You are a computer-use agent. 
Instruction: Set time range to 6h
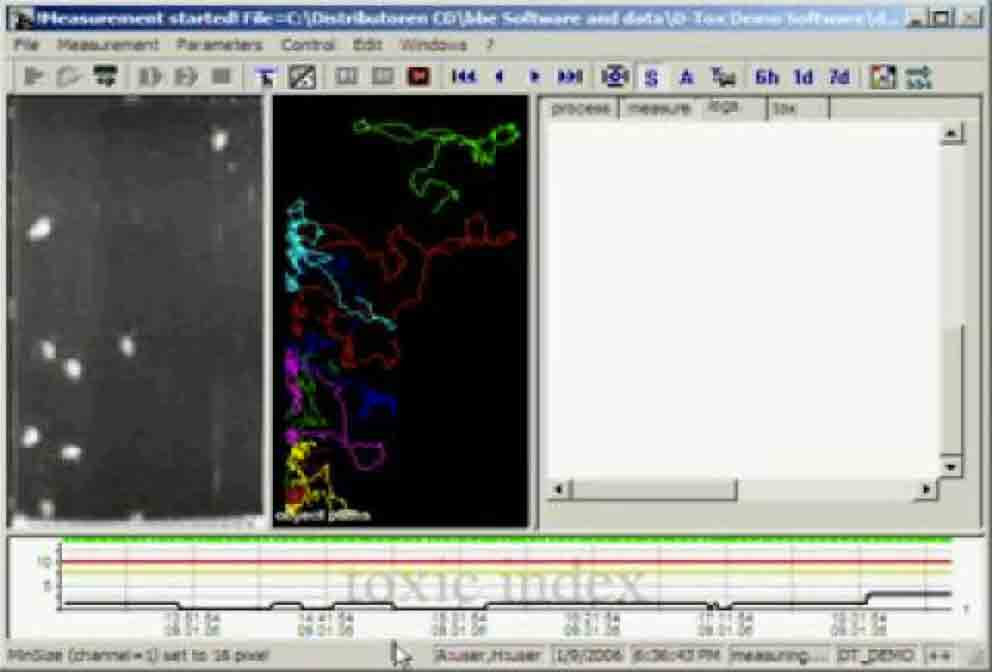[767, 78]
